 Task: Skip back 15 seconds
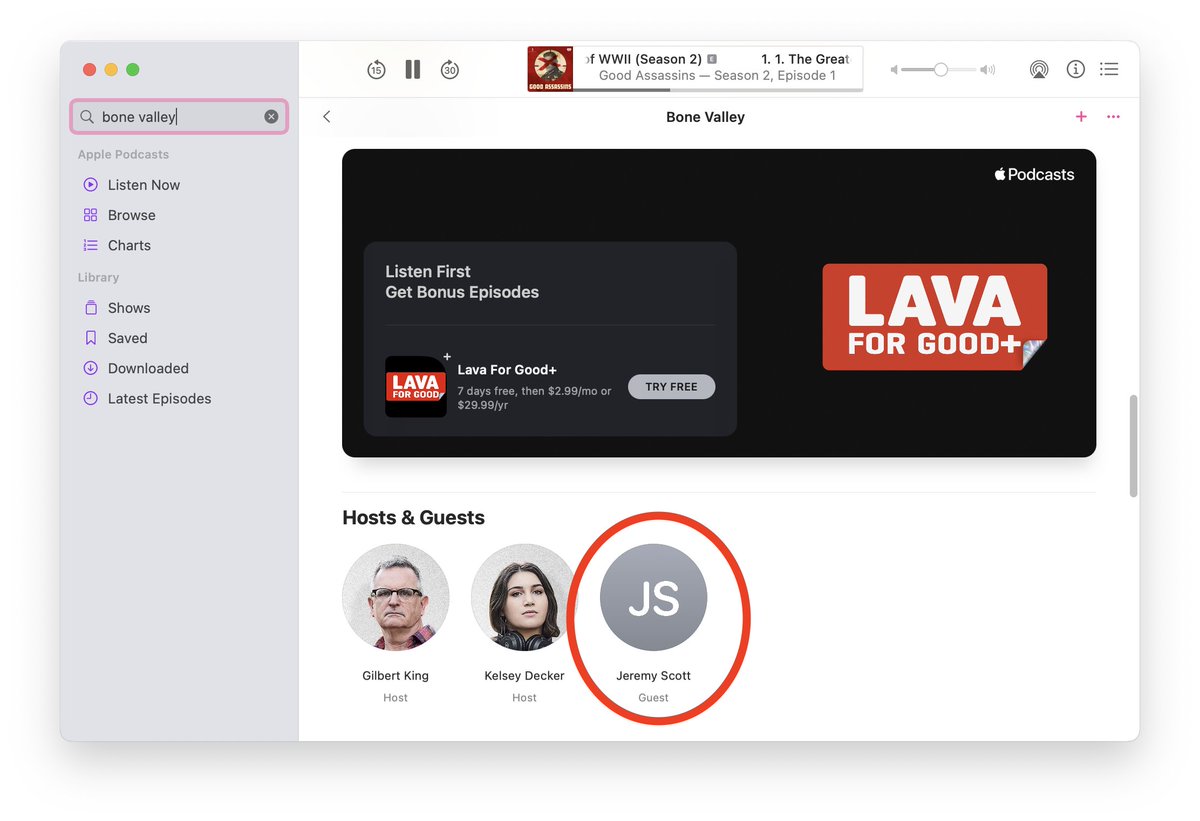coord(376,69)
